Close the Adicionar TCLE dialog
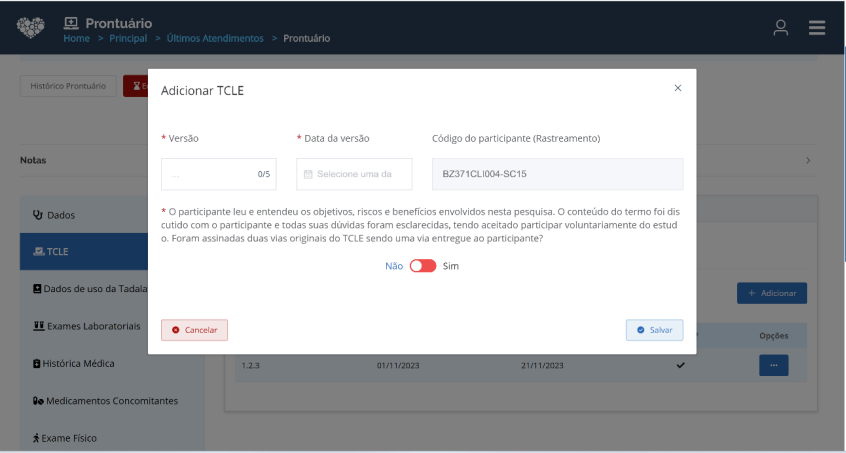The width and height of the screenshot is (846, 453). click(678, 88)
